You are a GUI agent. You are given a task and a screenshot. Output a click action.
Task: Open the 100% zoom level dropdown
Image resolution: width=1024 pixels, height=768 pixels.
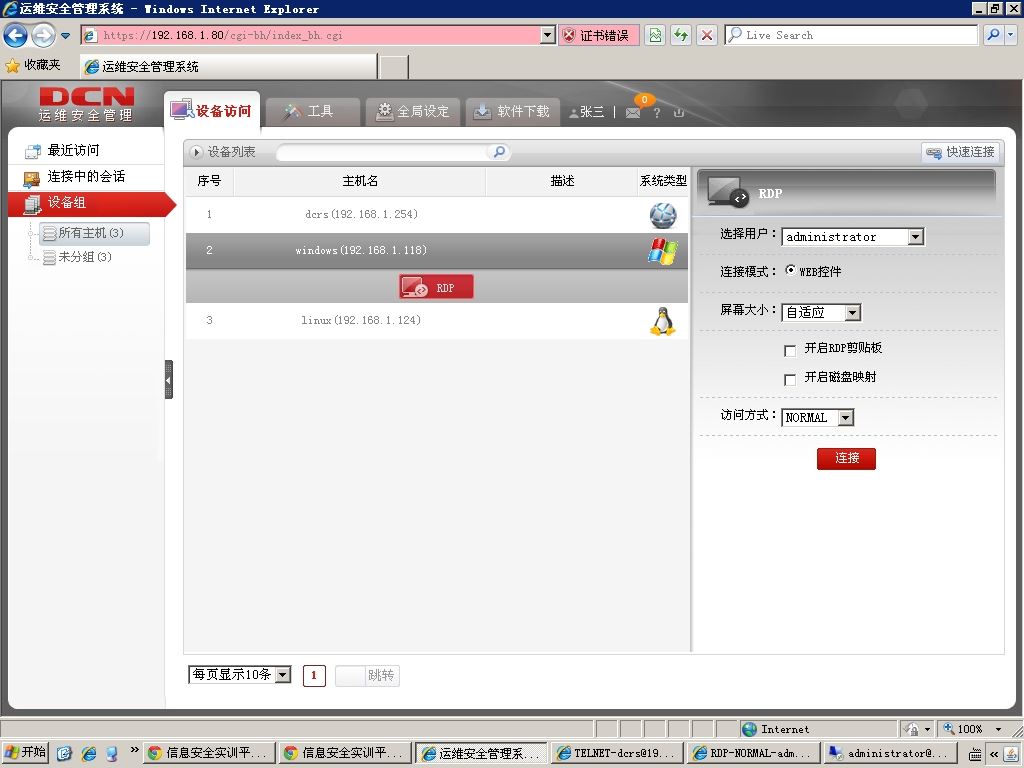coord(998,729)
